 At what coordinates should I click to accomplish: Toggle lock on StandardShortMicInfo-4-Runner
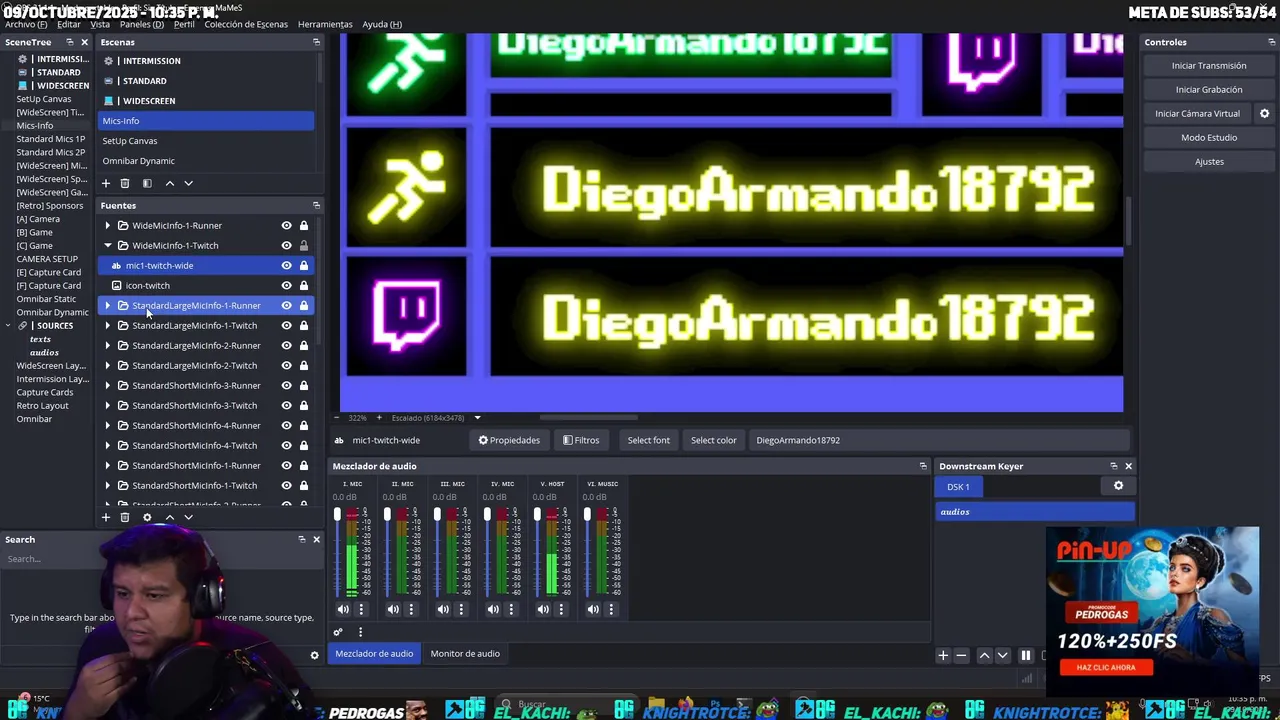click(x=304, y=425)
